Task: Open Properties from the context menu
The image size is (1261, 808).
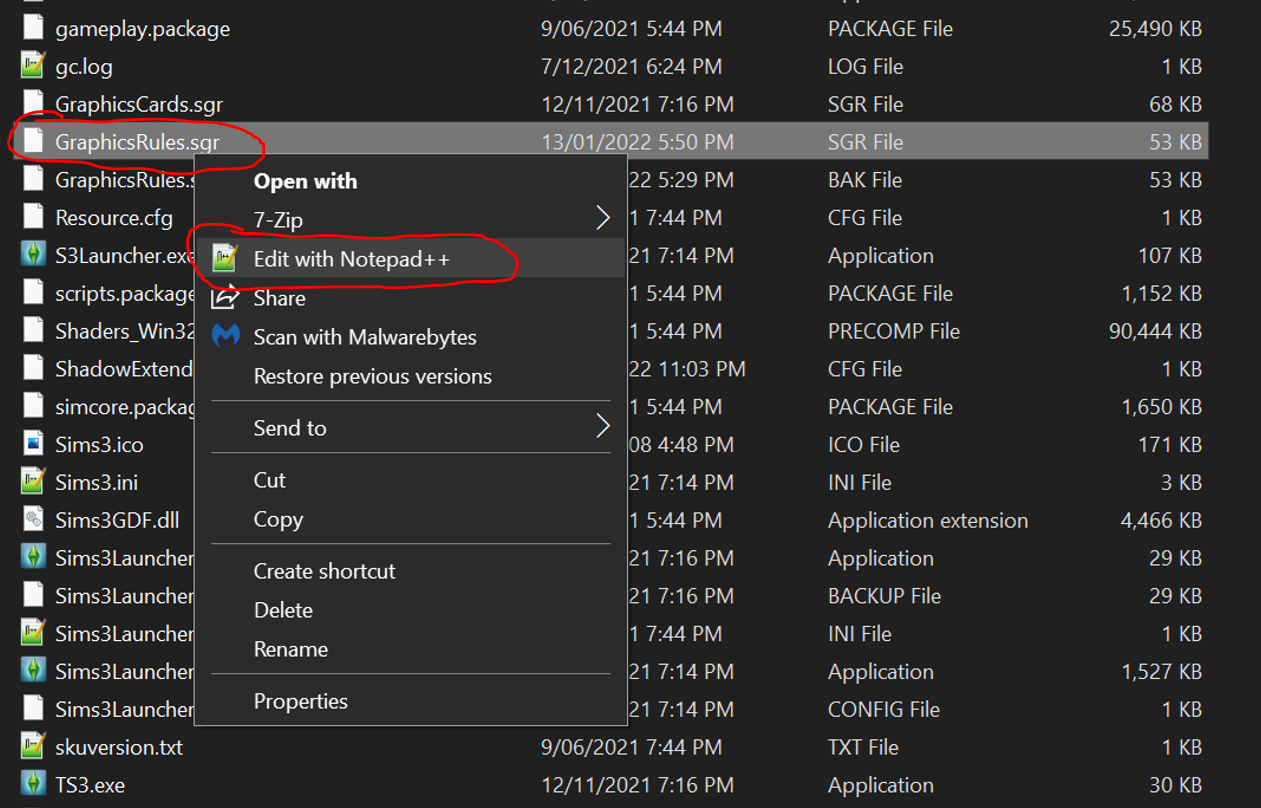Action: coord(300,701)
